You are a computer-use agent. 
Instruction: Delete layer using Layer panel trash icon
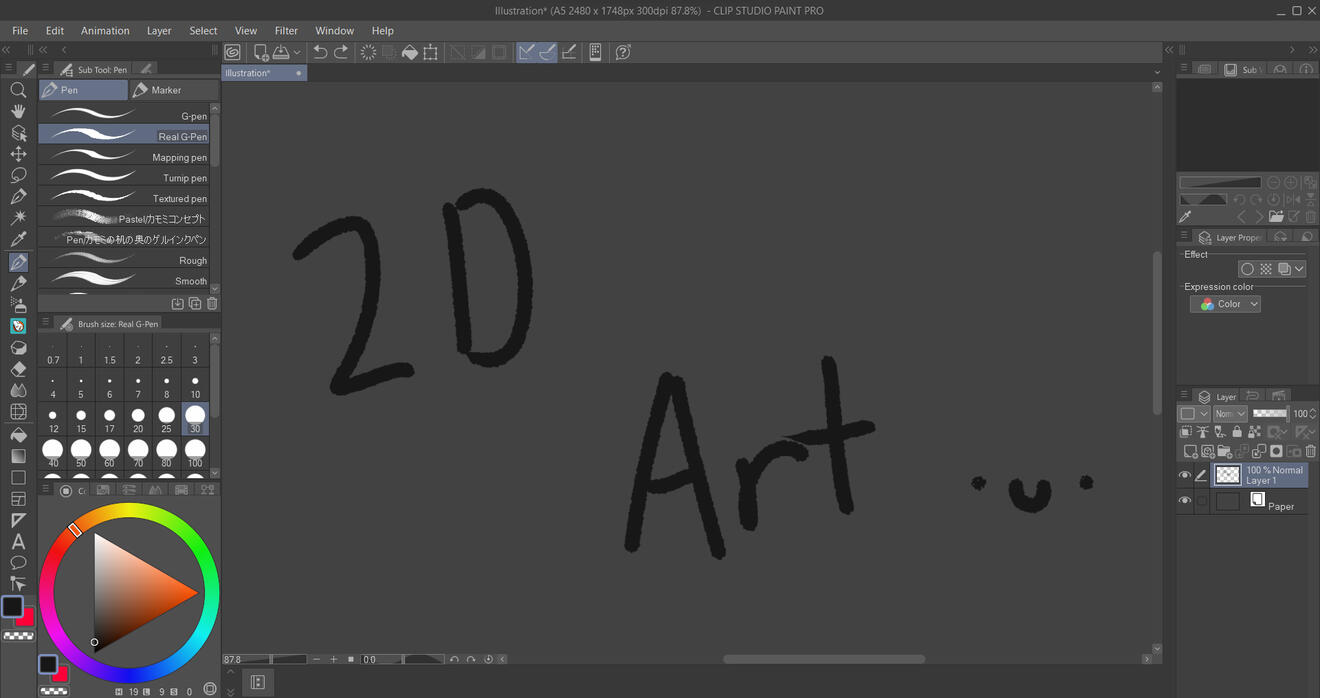tap(1310, 452)
